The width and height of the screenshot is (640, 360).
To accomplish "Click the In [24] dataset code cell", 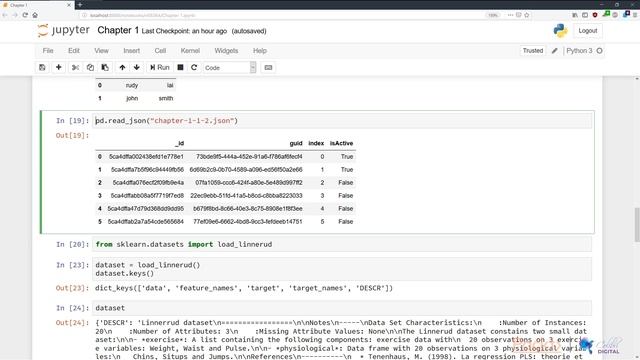I will click(x=342, y=308).
